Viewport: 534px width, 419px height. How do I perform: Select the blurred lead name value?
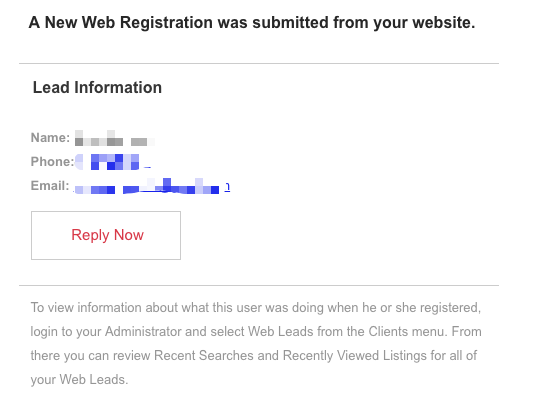[114, 138]
